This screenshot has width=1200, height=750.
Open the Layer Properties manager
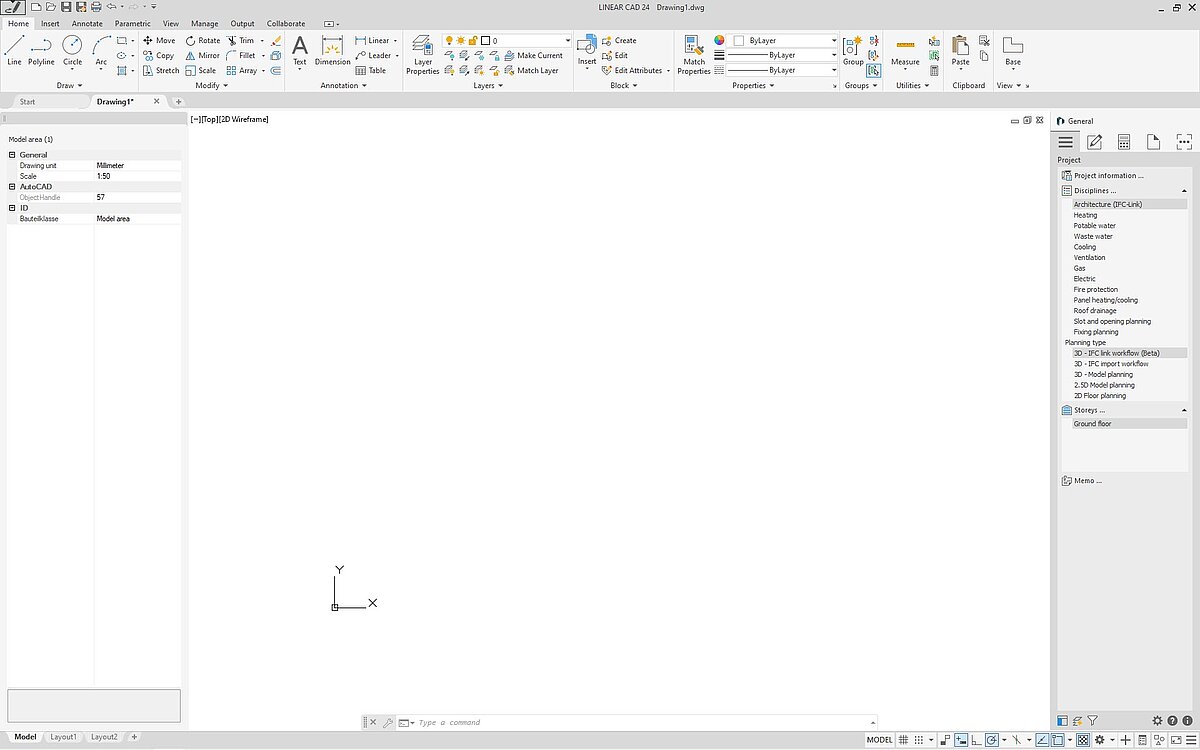click(x=423, y=55)
